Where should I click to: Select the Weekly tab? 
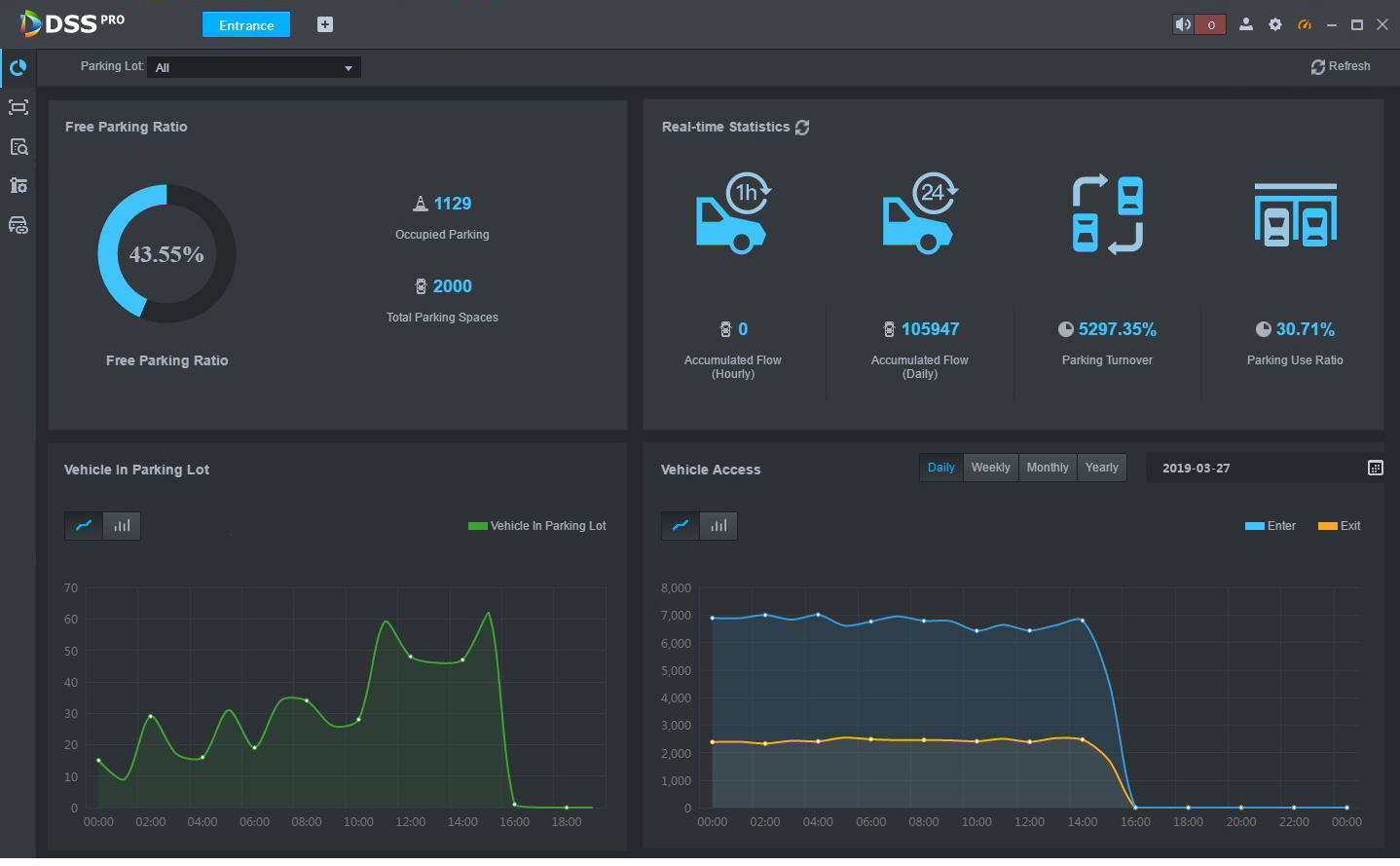(x=990, y=468)
